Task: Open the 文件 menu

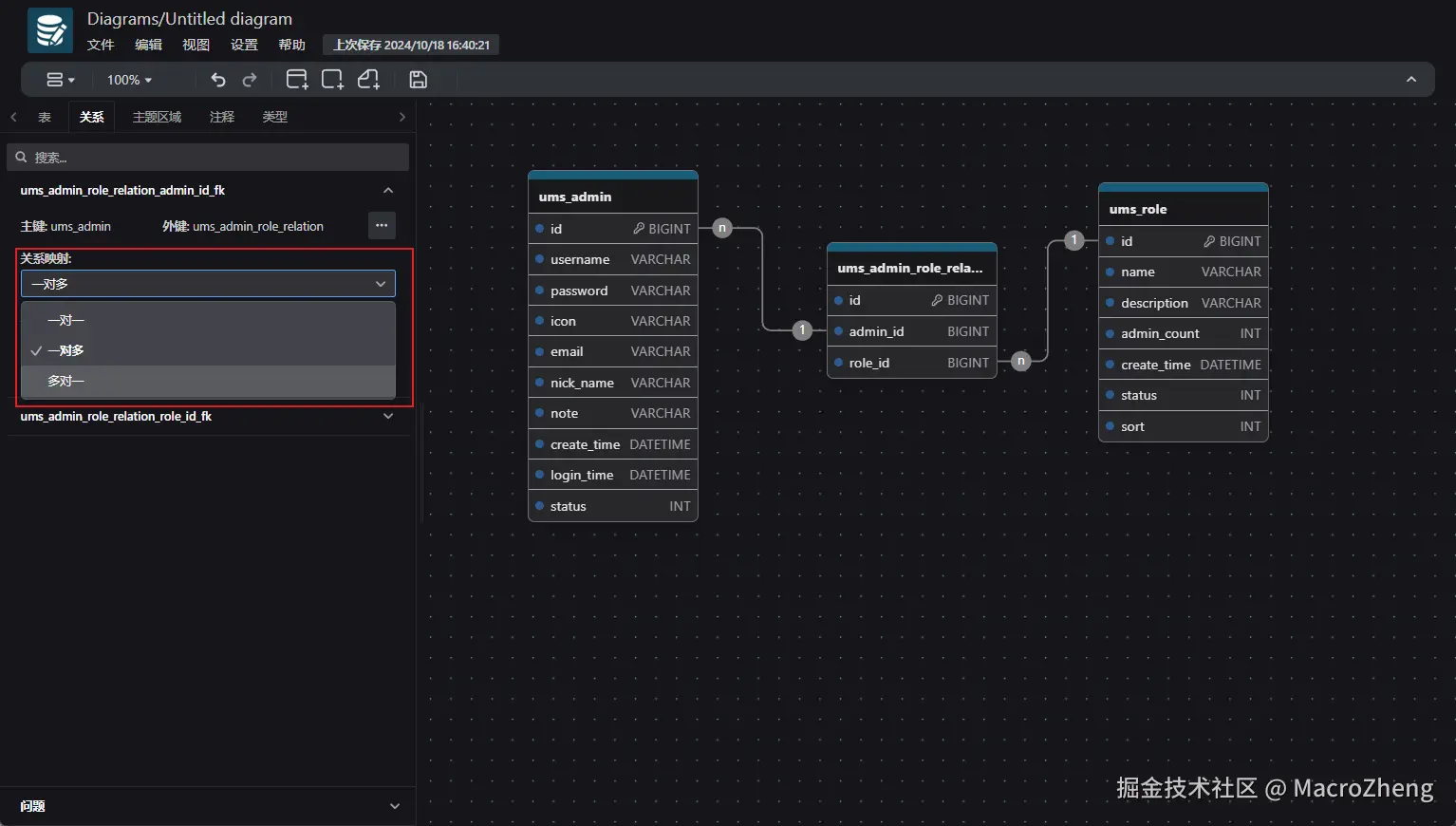Action: pyautogui.click(x=100, y=45)
